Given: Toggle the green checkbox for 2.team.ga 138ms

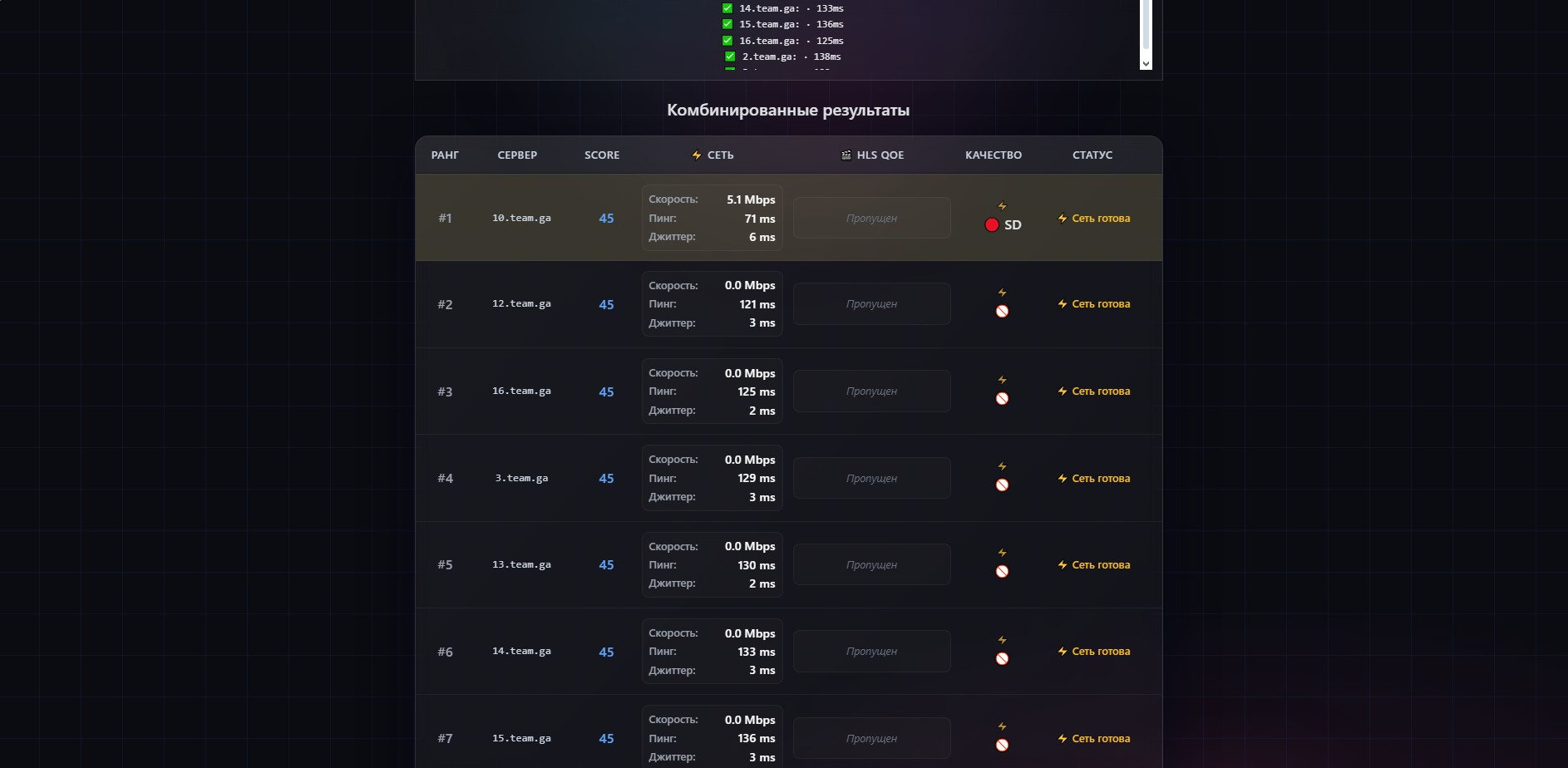Looking at the screenshot, I should click(730, 57).
